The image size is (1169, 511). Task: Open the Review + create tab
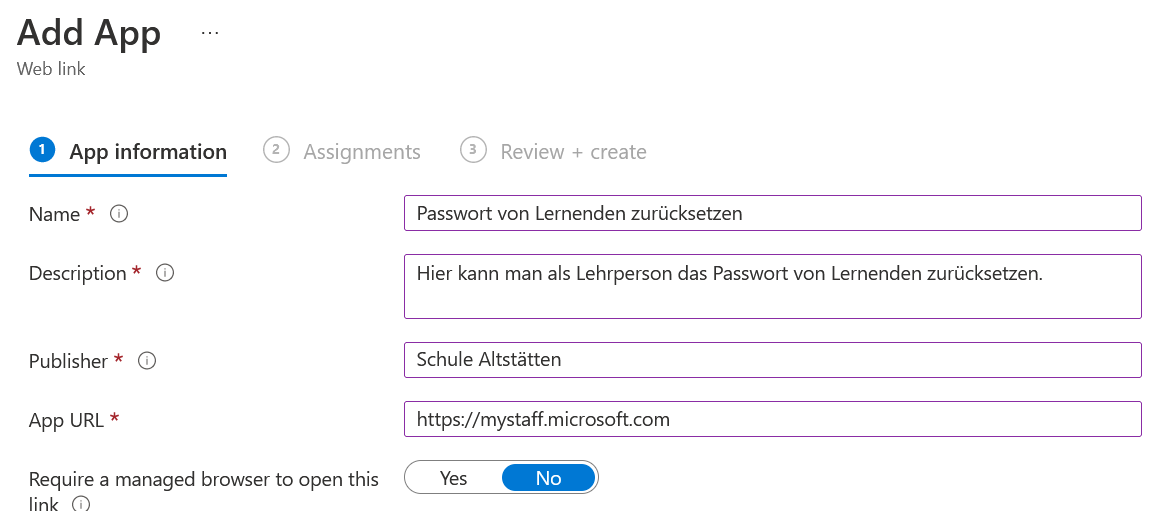point(573,152)
